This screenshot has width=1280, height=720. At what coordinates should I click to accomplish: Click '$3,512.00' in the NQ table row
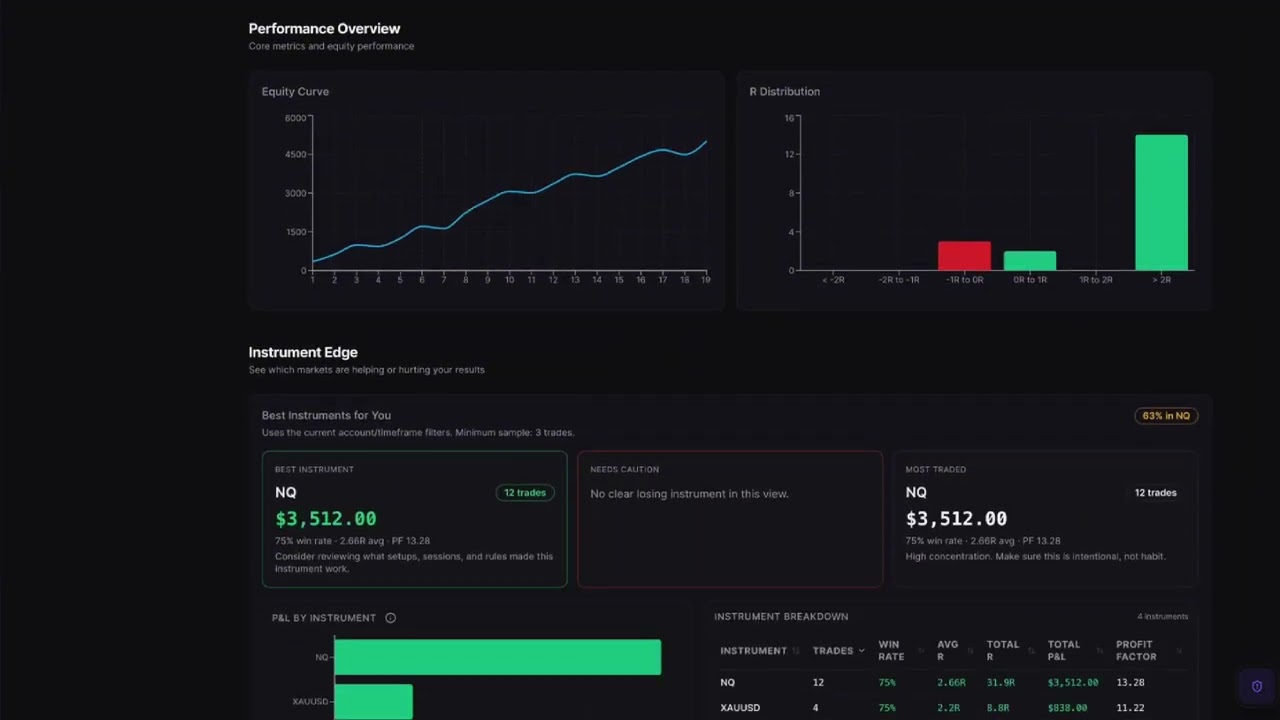pyautogui.click(x=1073, y=683)
